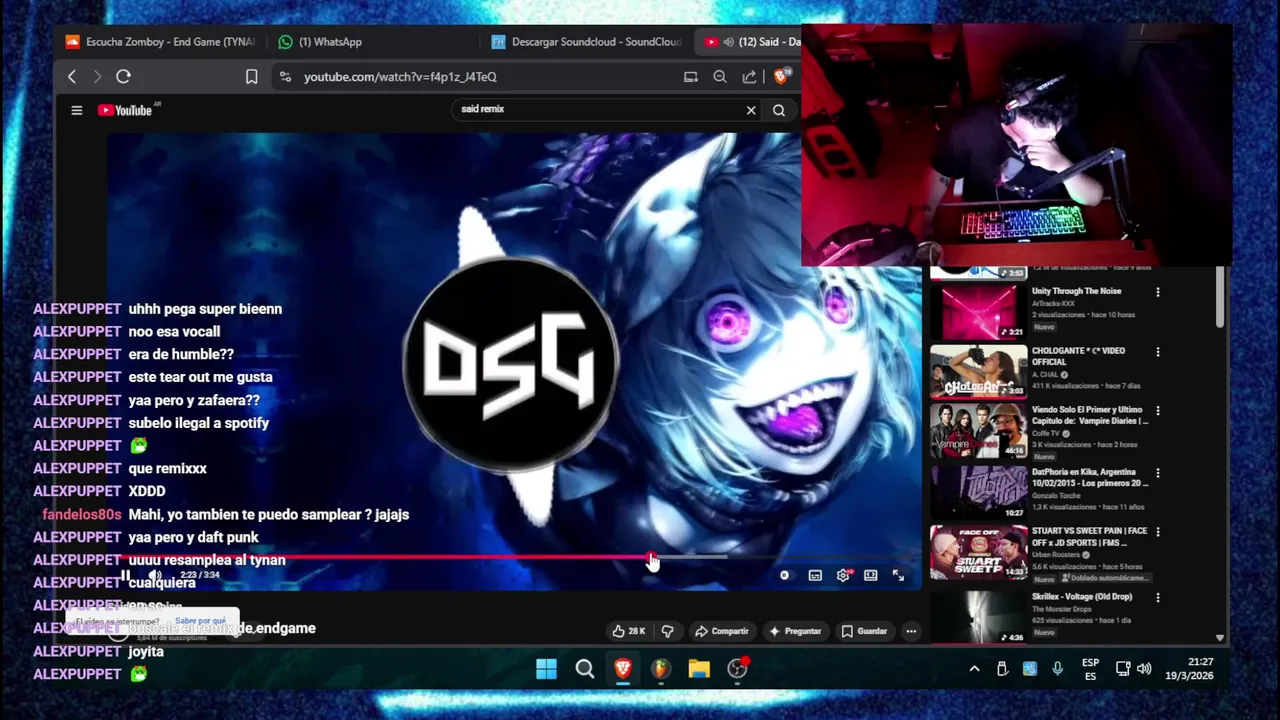Open the STUART VS SWEET PAIN thumbnail

pyautogui.click(x=978, y=552)
